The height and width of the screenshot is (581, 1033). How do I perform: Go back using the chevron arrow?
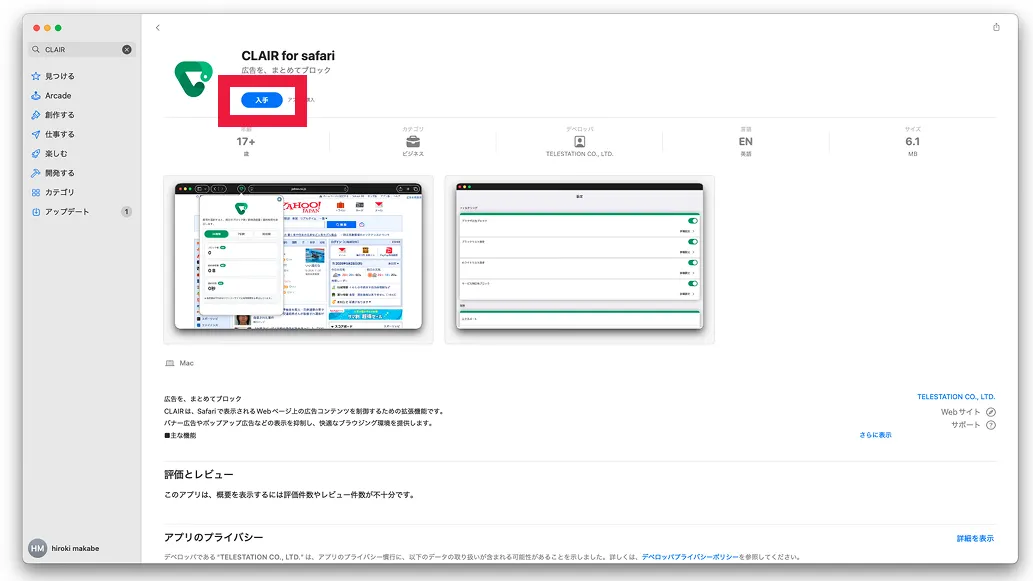click(x=157, y=28)
